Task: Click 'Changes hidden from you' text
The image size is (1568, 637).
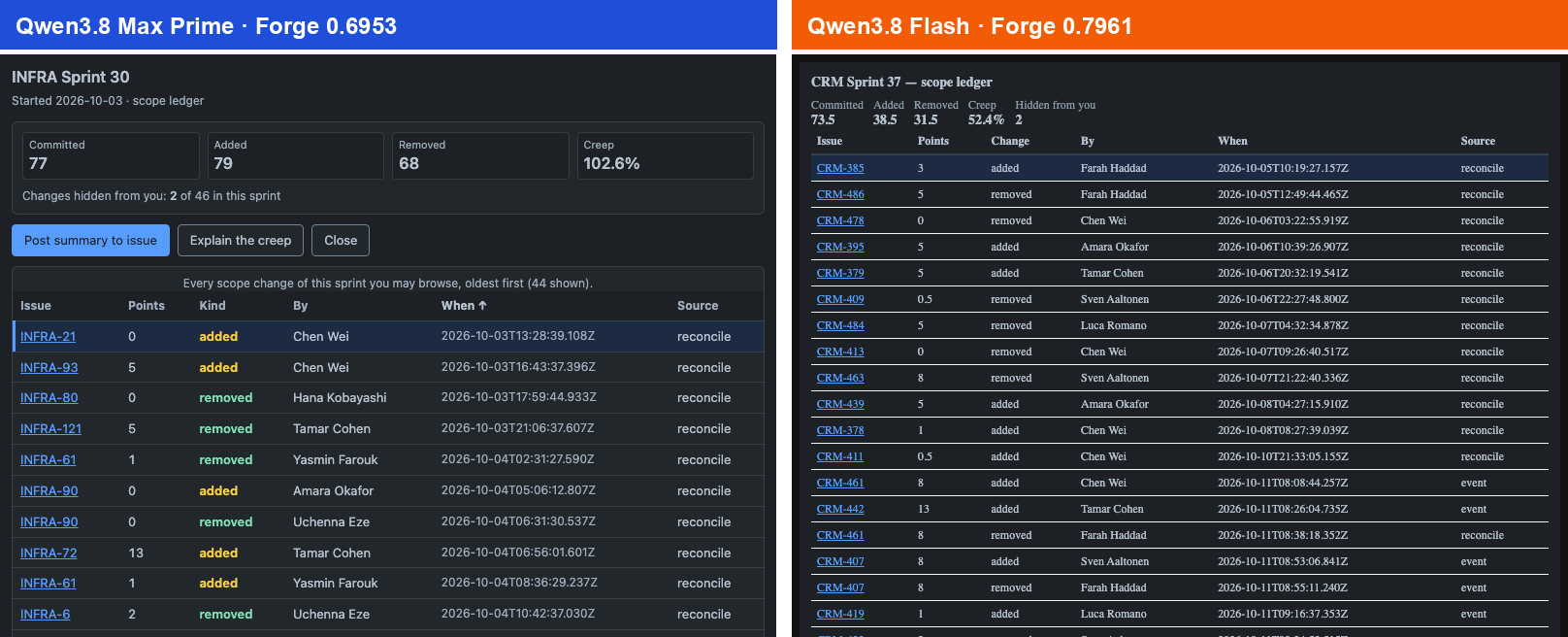Action: [151, 196]
